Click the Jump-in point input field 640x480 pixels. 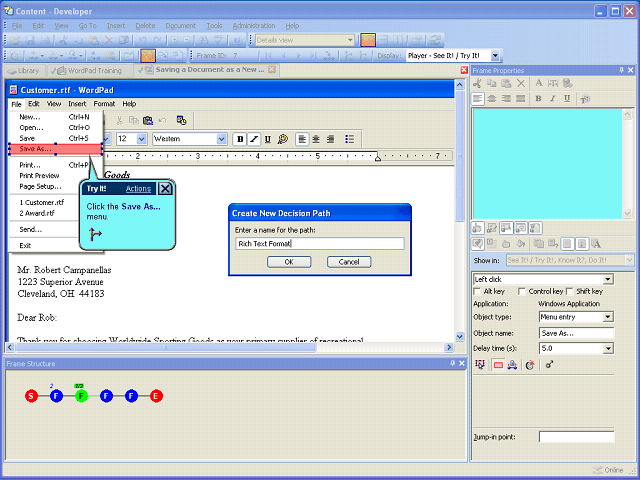click(x=576, y=437)
